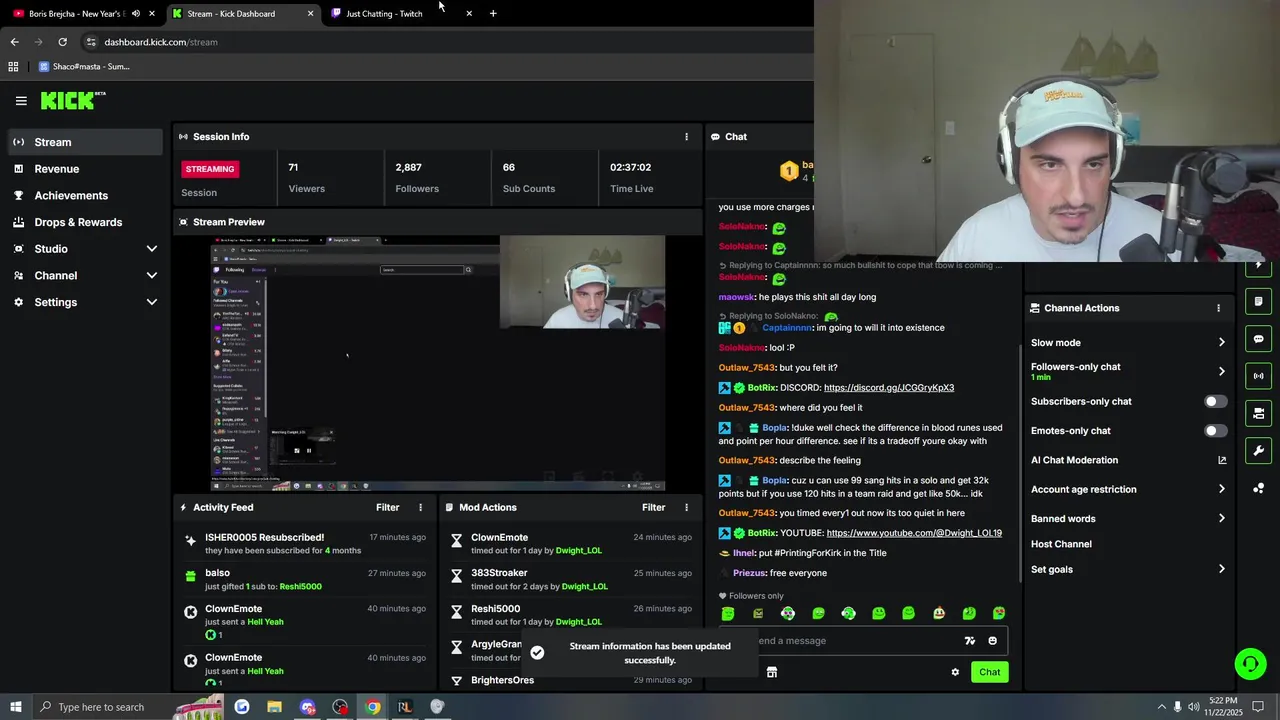Go back in the browser
Viewport: 1280px width, 720px height.
[x=14, y=42]
